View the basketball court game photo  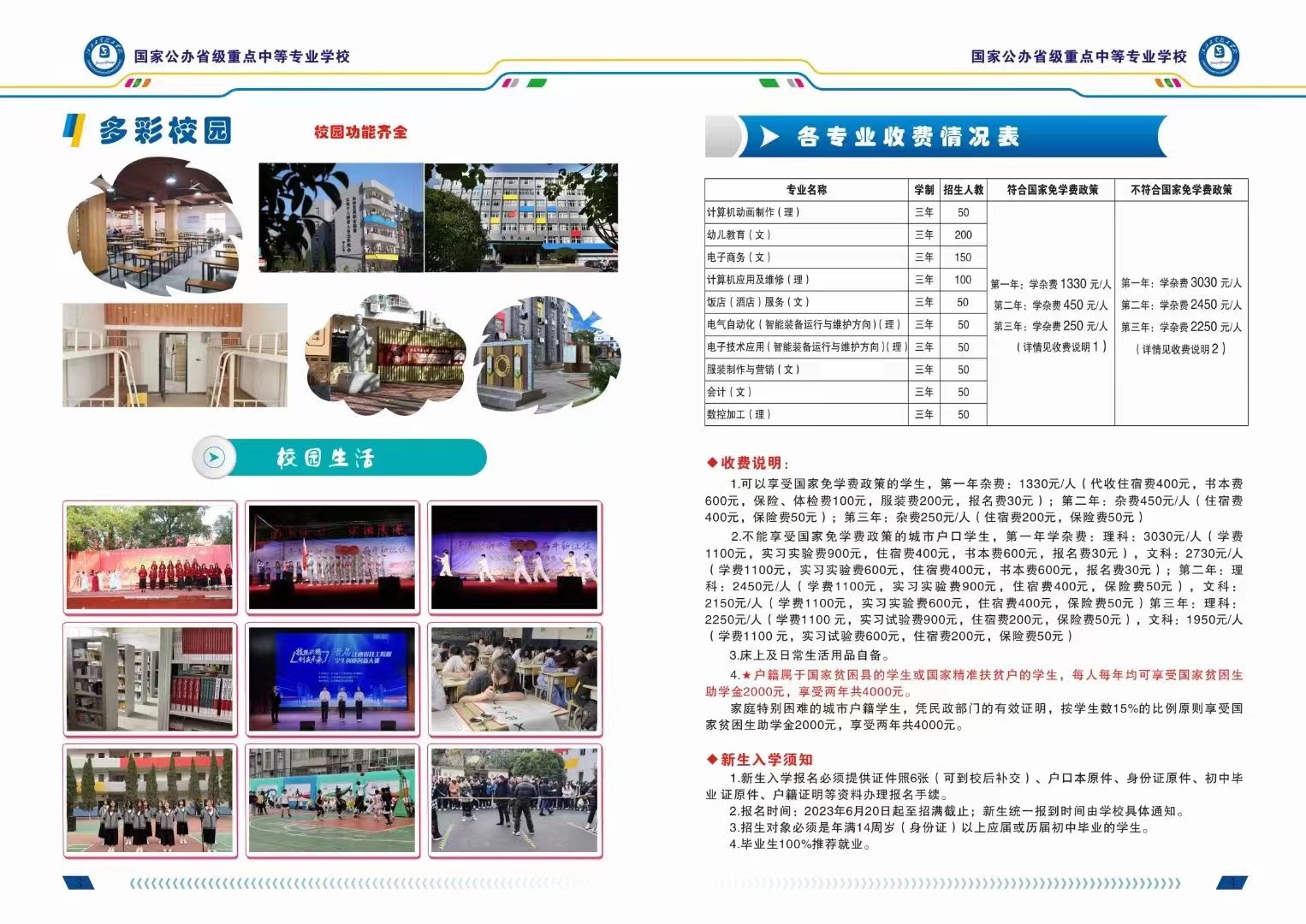pos(332,800)
